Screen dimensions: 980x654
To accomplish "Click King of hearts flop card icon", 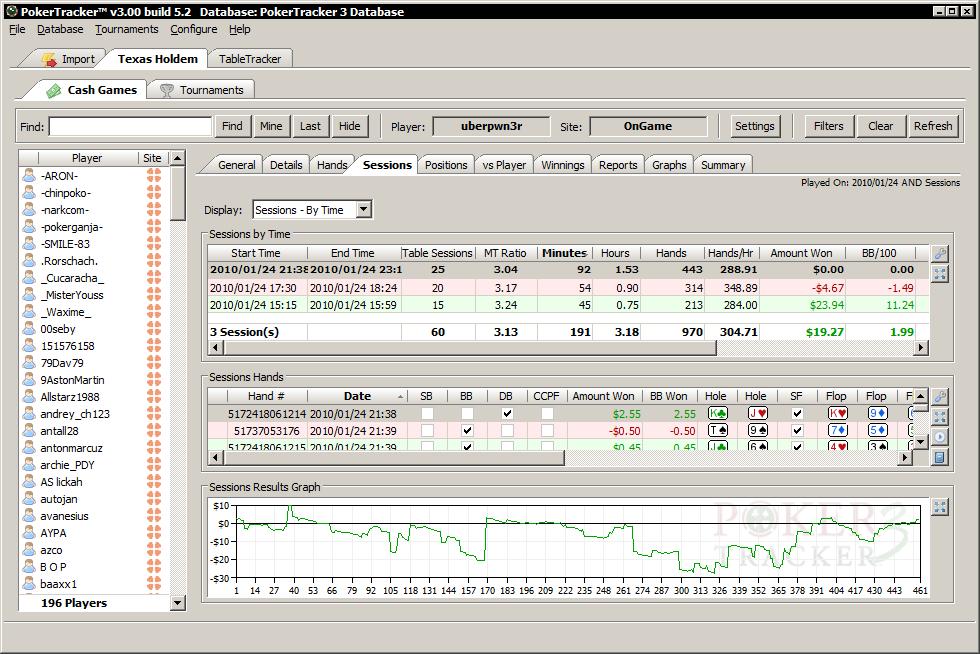I will tap(838, 413).
